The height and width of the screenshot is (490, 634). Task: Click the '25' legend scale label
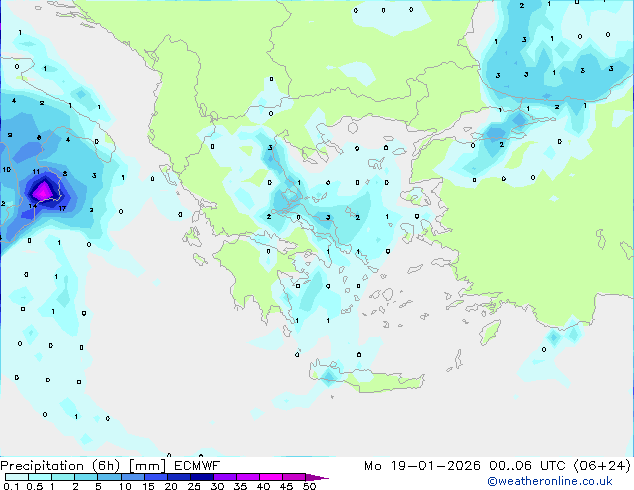click(x=194, y=486)
